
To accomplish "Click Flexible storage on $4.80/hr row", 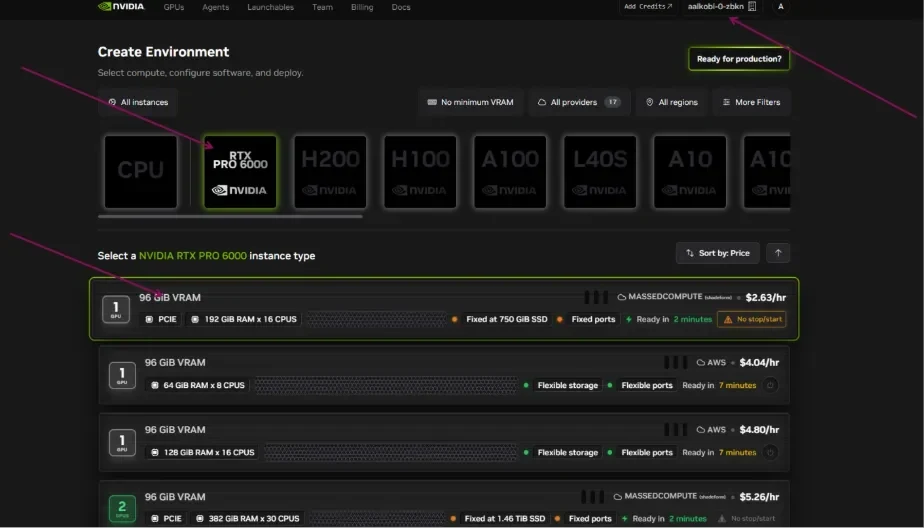I will point(567,453).
